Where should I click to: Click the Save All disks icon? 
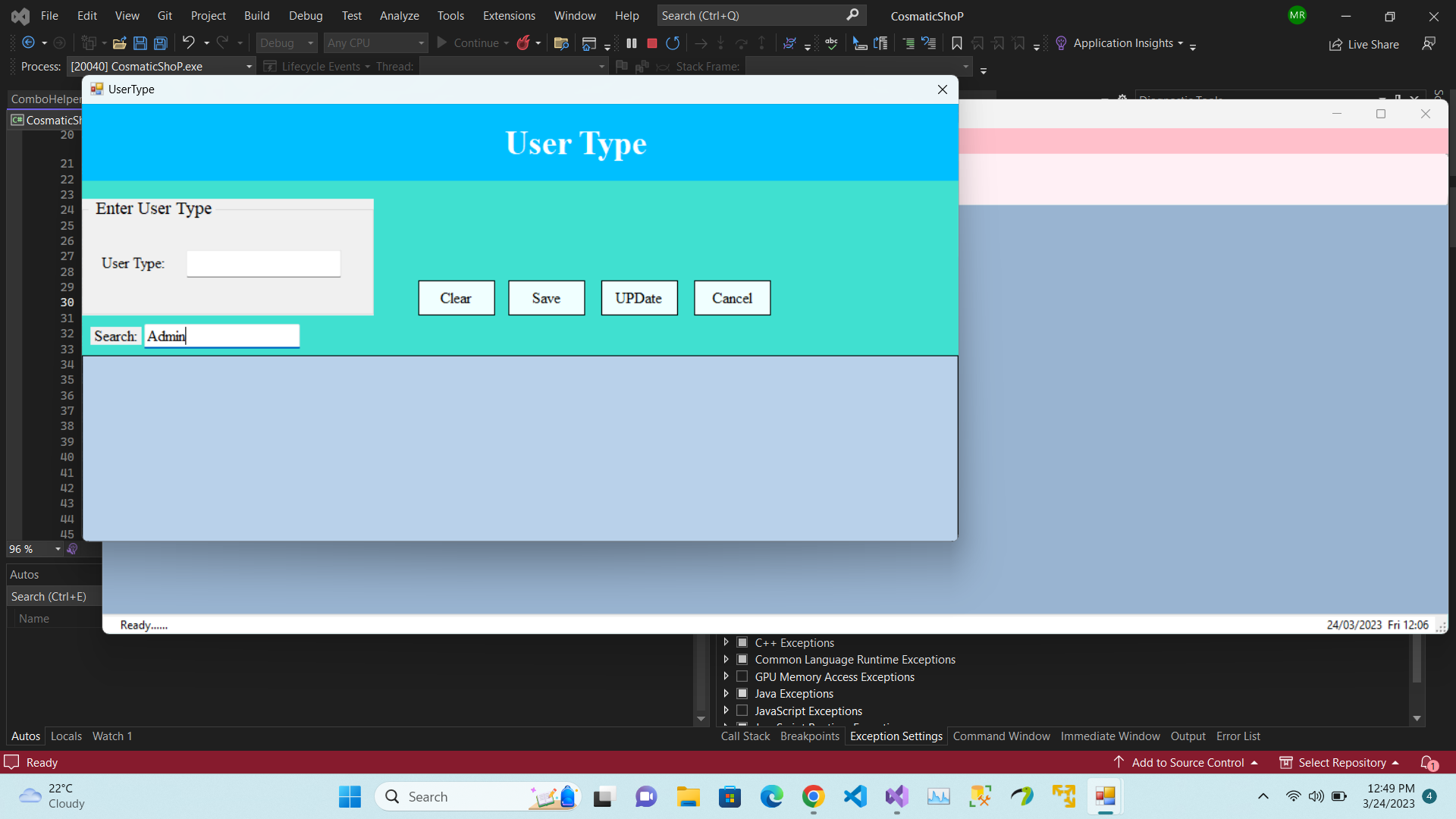click(x=160, y=43)
